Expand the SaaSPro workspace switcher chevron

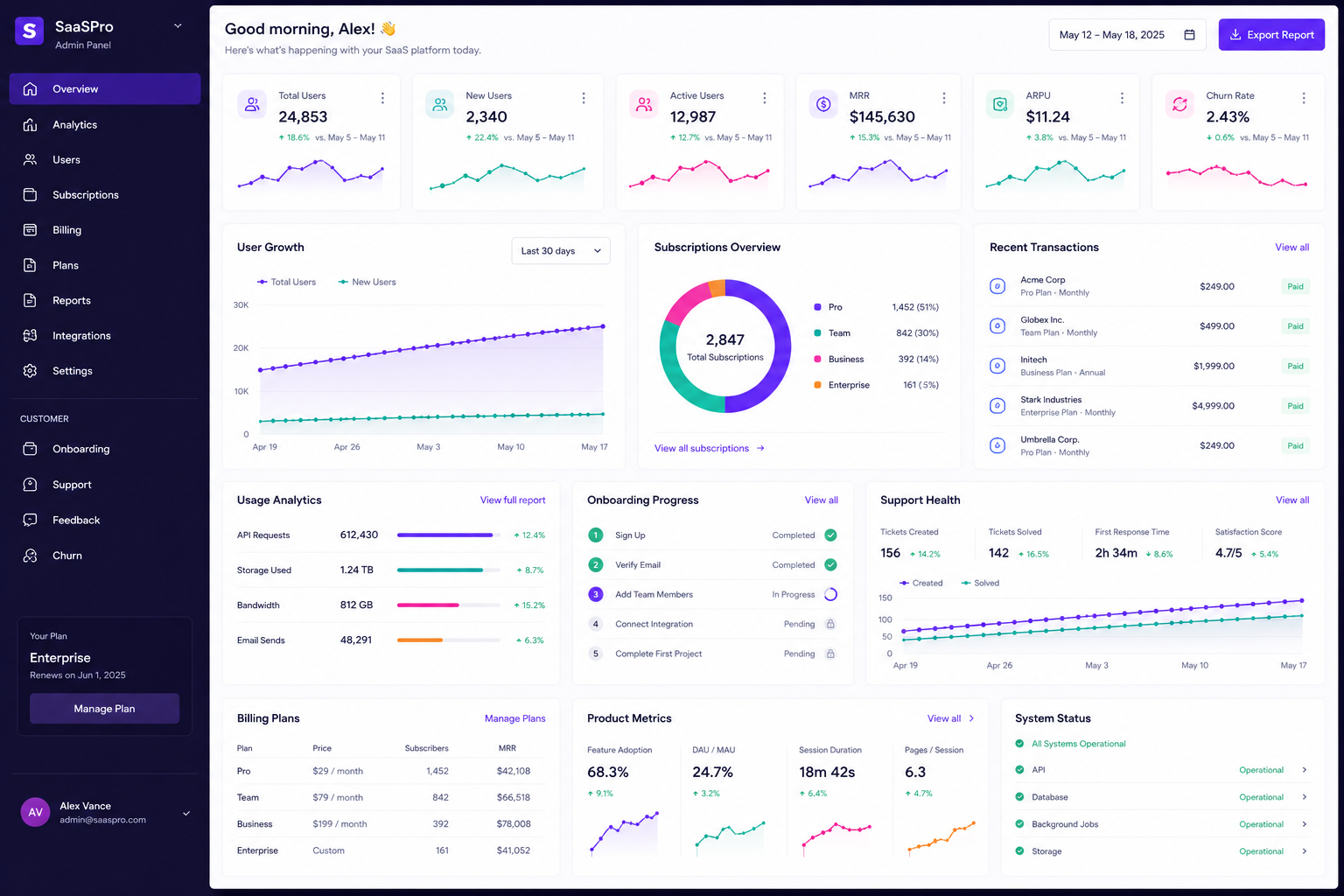(178, 26)
